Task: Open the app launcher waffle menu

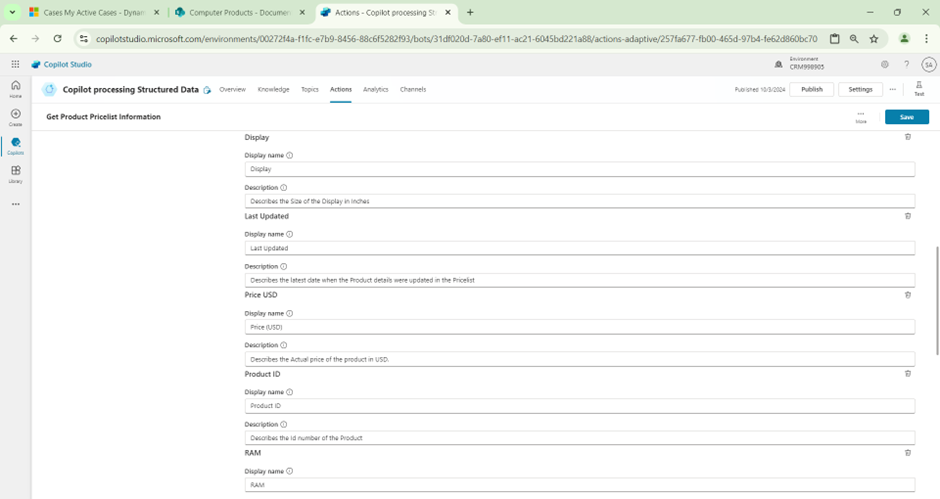Action: coord(15,64)
